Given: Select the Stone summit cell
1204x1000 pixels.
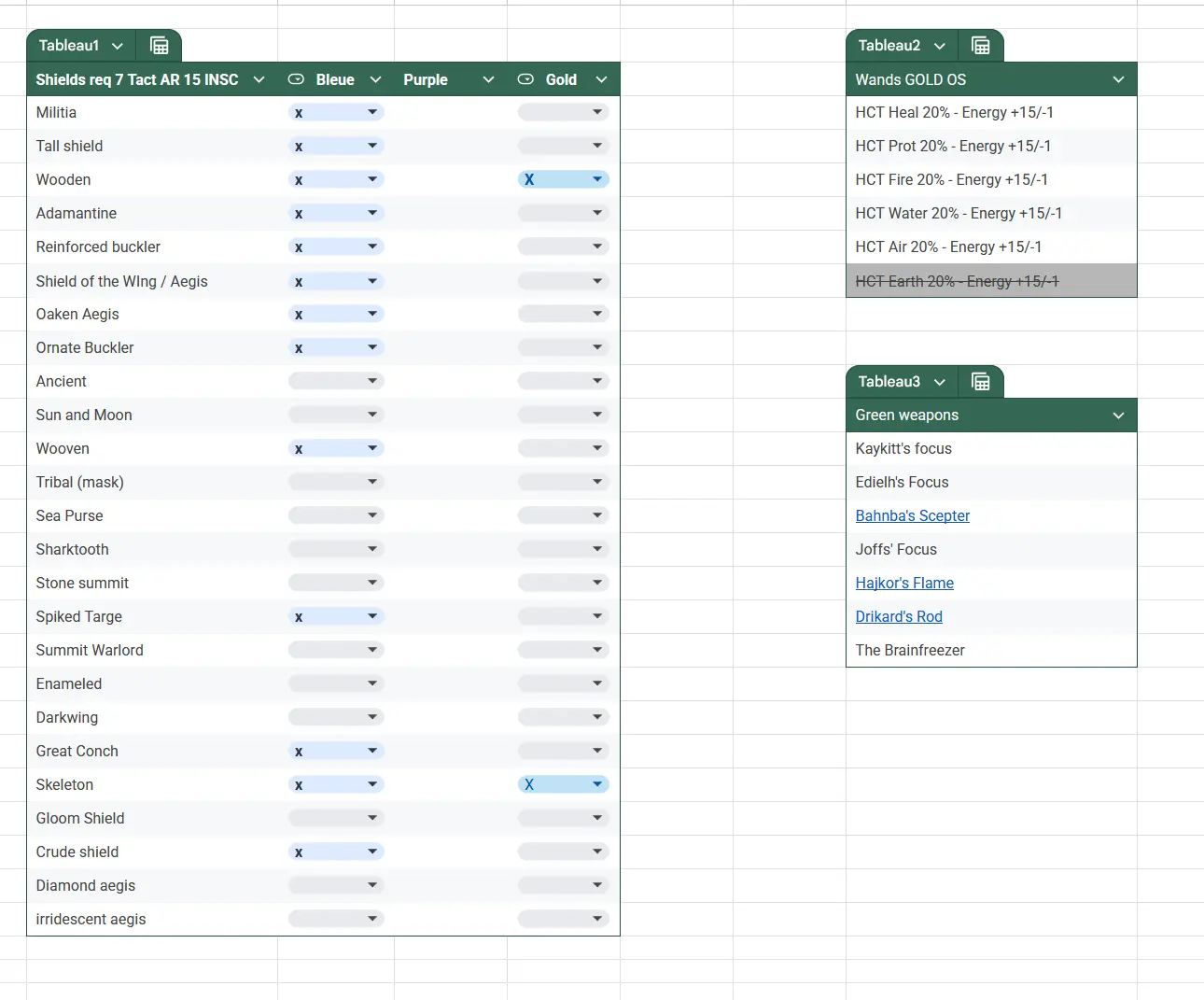Looking at the screenshot, I should (152, 583).
